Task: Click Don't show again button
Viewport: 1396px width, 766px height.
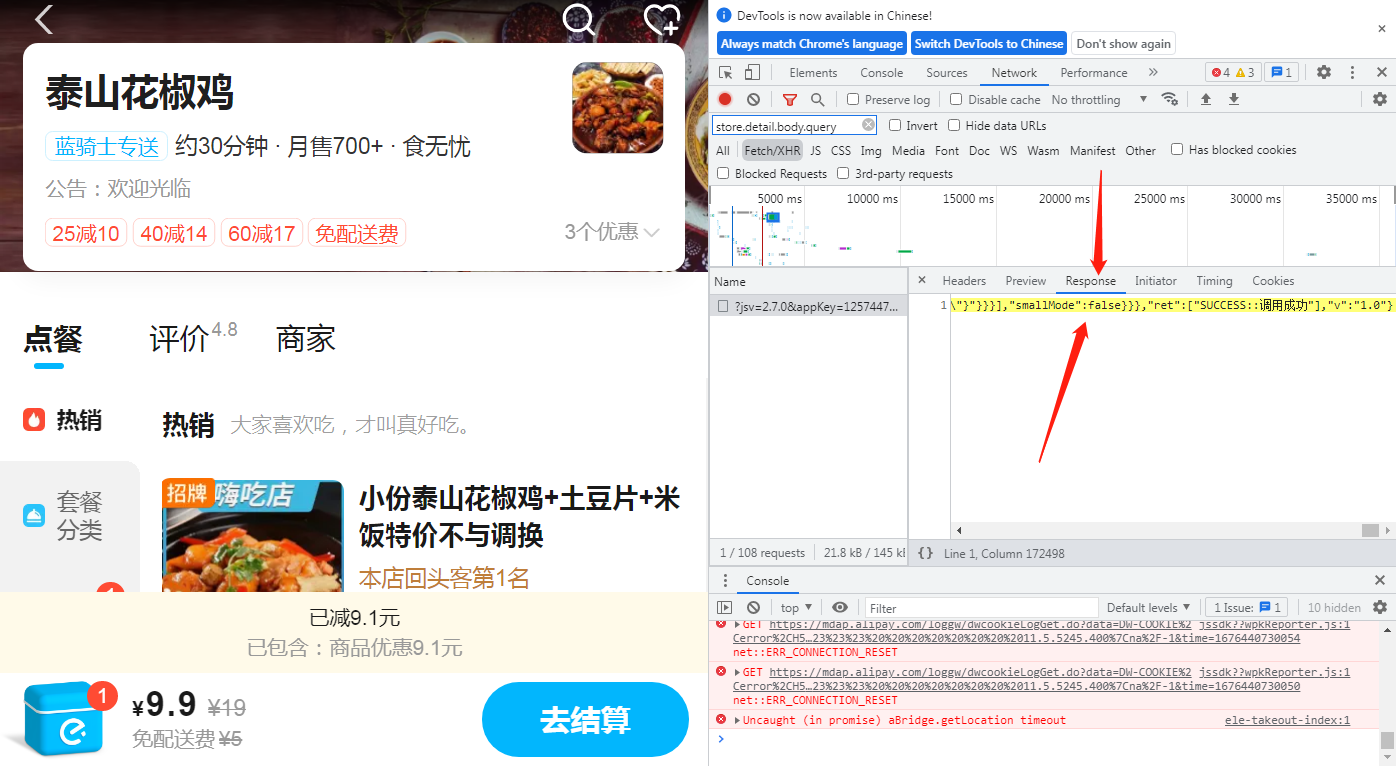Action: pyautogui.click(x=1123, y=44)
